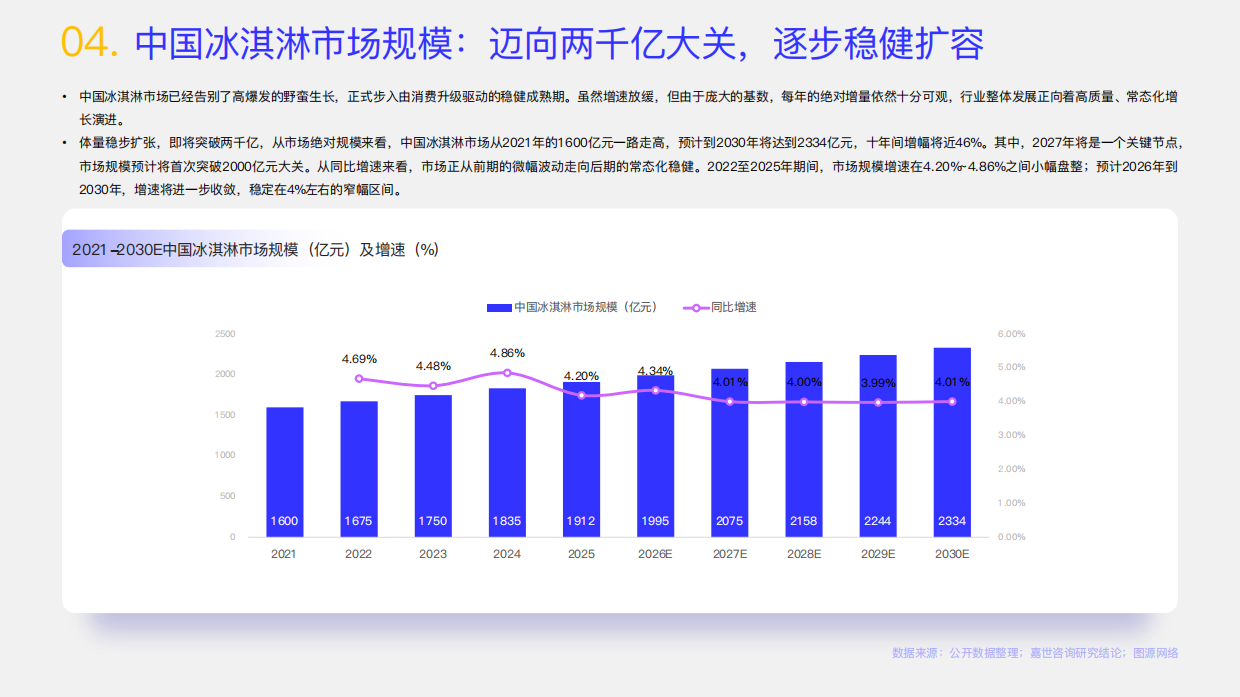This screenshot has width=1240, height=697.
Task: Click the 2027E bar labeled 2075
Action: tap(730, 453)
